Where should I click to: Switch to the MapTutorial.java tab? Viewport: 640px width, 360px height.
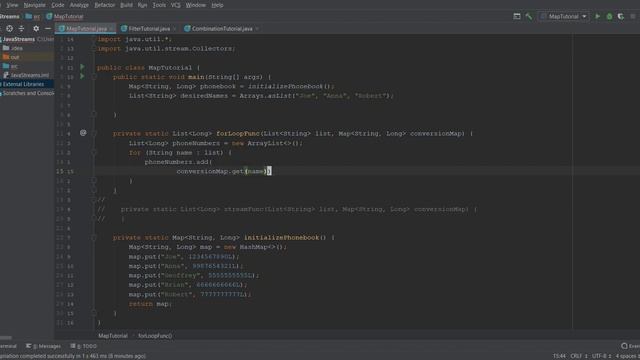[x=86, y=29]
